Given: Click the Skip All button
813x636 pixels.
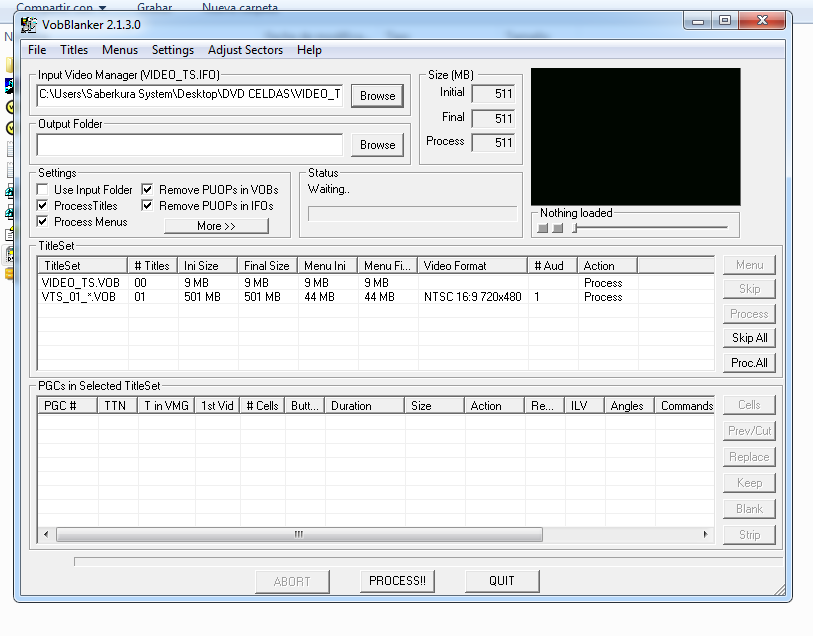Looking at the screenshot, I should click(749, 338).
